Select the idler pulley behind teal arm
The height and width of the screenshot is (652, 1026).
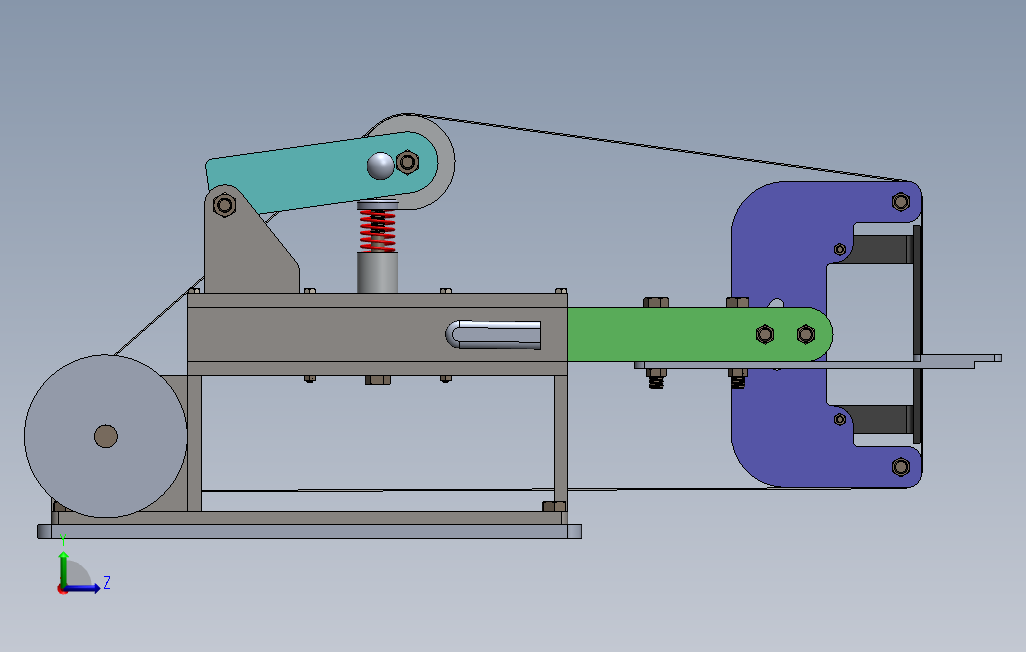(446, 164)
